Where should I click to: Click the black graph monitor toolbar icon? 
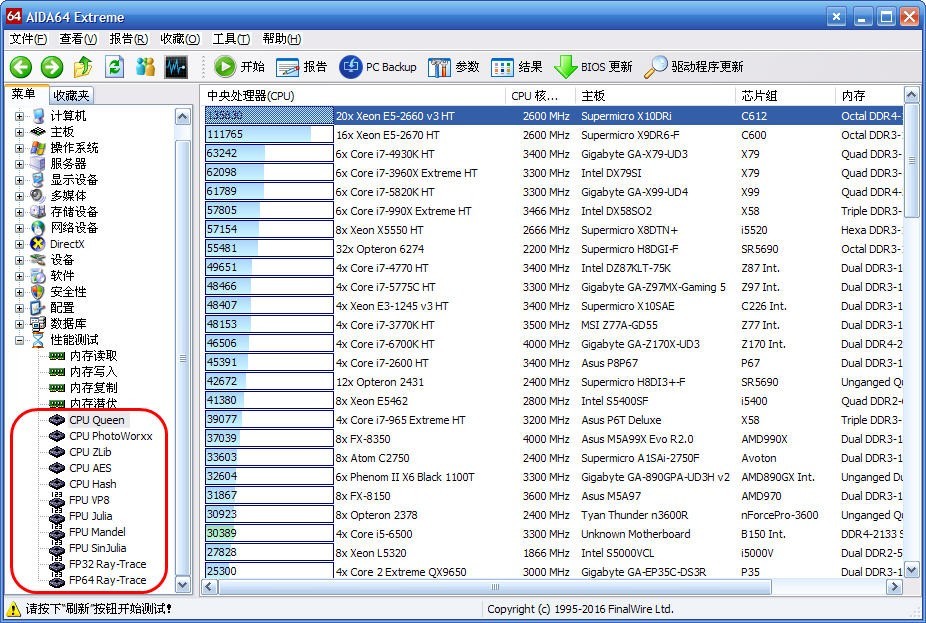point(177,67)
